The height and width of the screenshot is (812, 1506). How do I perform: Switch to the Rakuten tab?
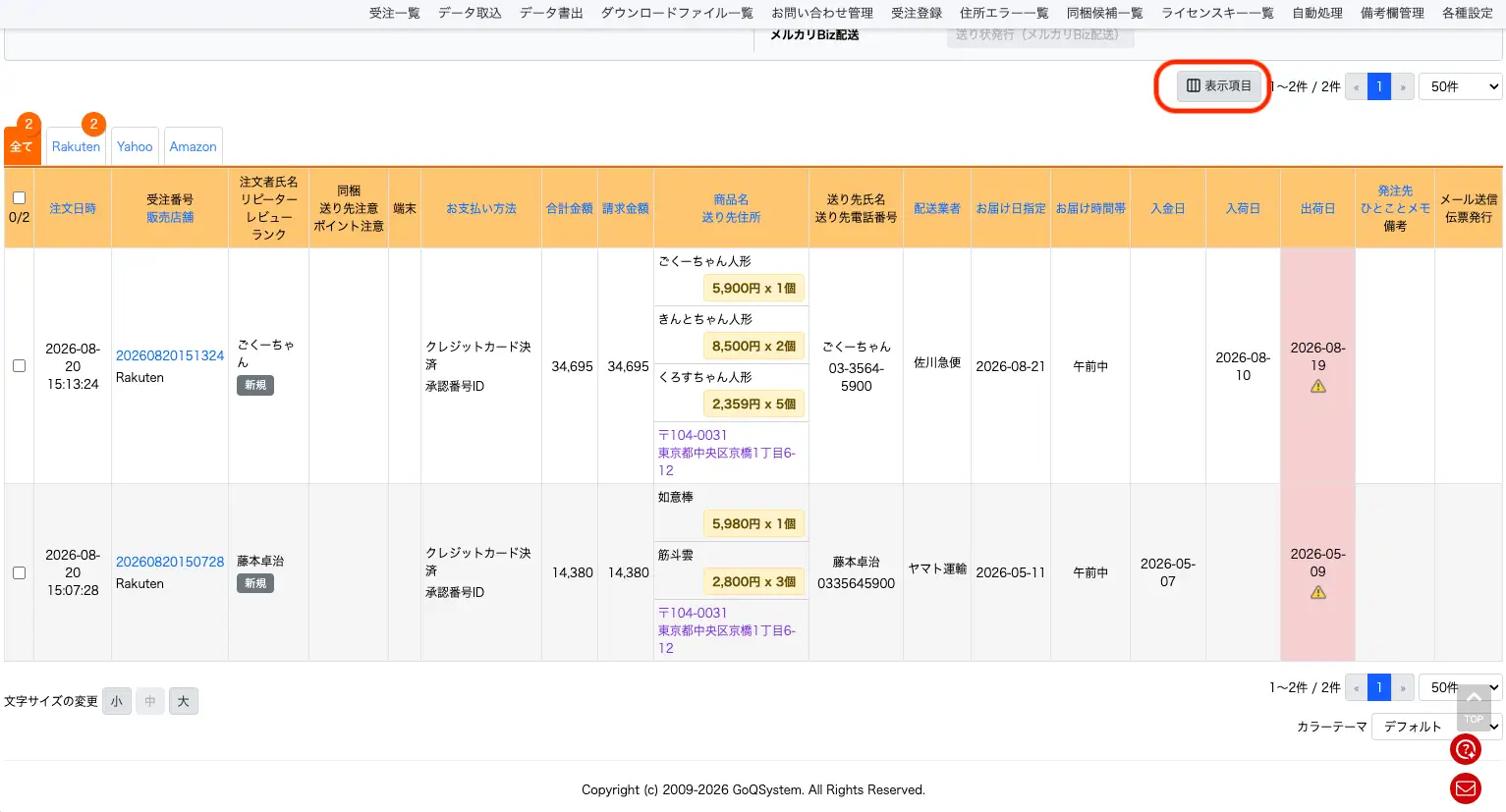click(77, 146)
